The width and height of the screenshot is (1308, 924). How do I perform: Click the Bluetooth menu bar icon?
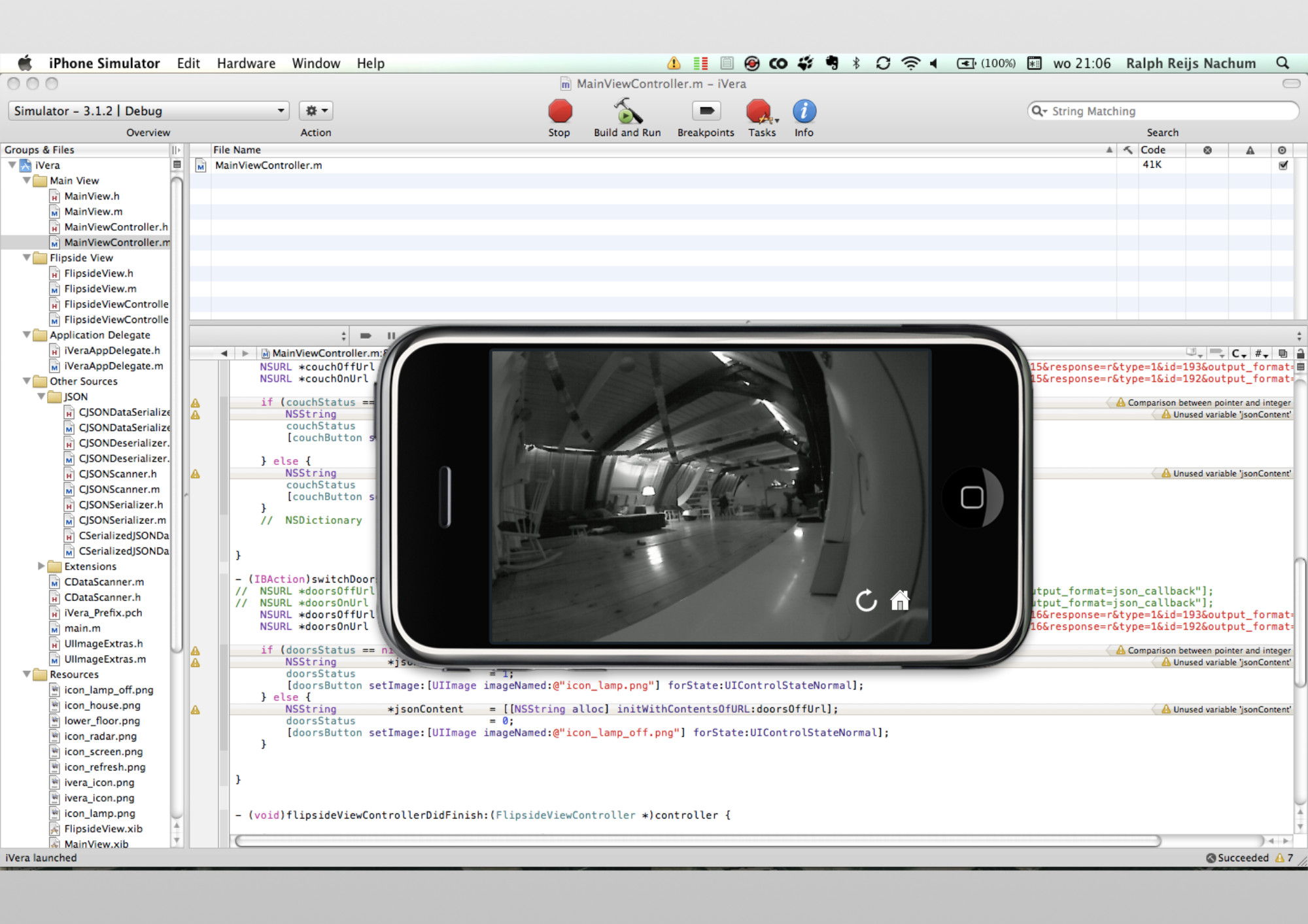856,63
